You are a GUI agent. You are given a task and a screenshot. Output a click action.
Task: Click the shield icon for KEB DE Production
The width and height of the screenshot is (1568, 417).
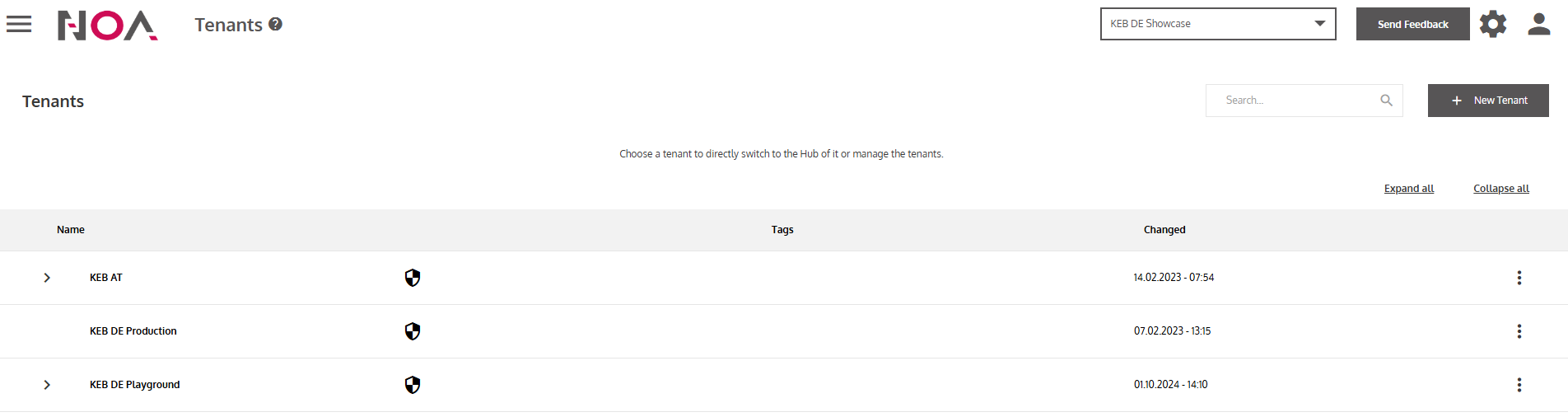click(413, 331)
